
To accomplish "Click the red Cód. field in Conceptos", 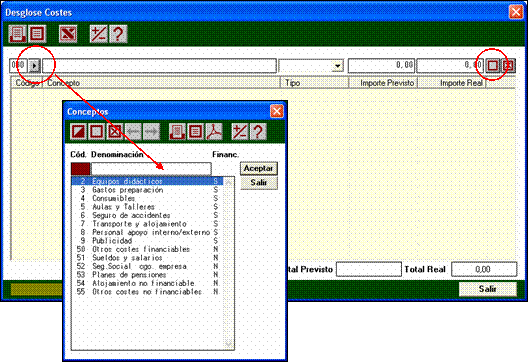I will click(x=80, y=169).
